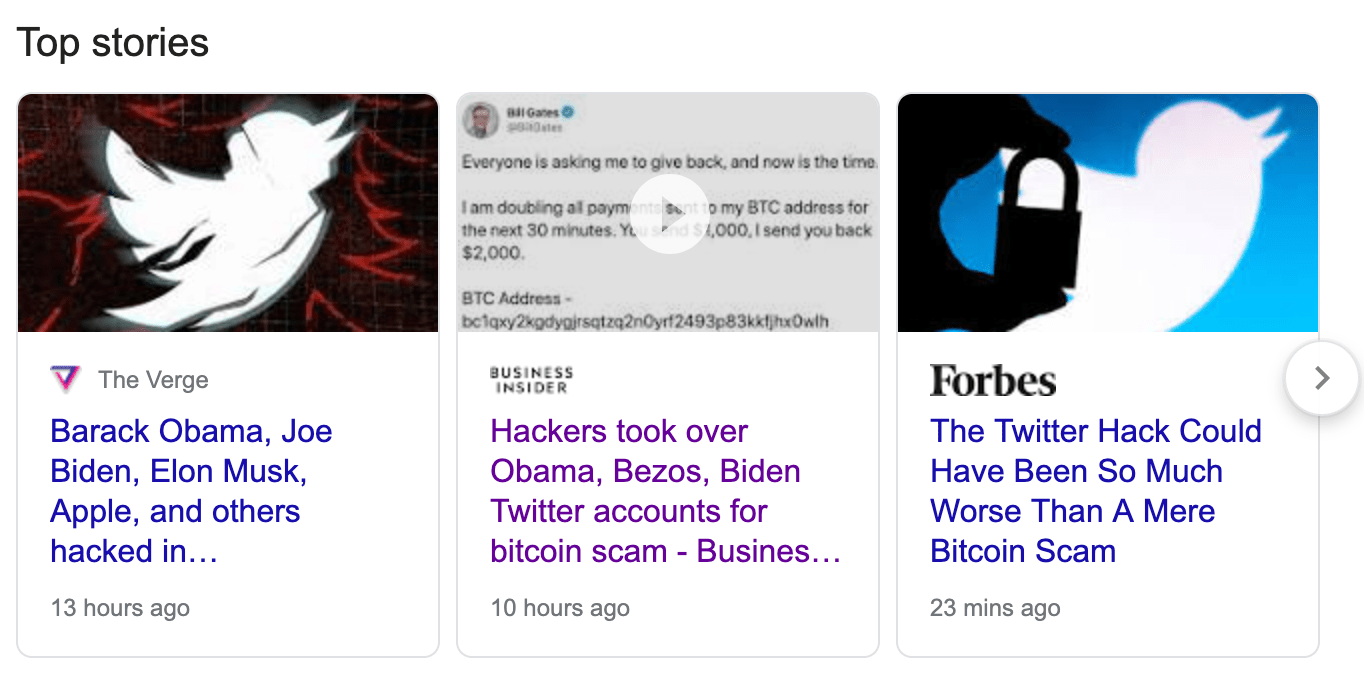Click the '23 mins ago' timestamp
The width and height of the screenshot is (1364, 674).
pyautogui.click(x=995, y=607)
